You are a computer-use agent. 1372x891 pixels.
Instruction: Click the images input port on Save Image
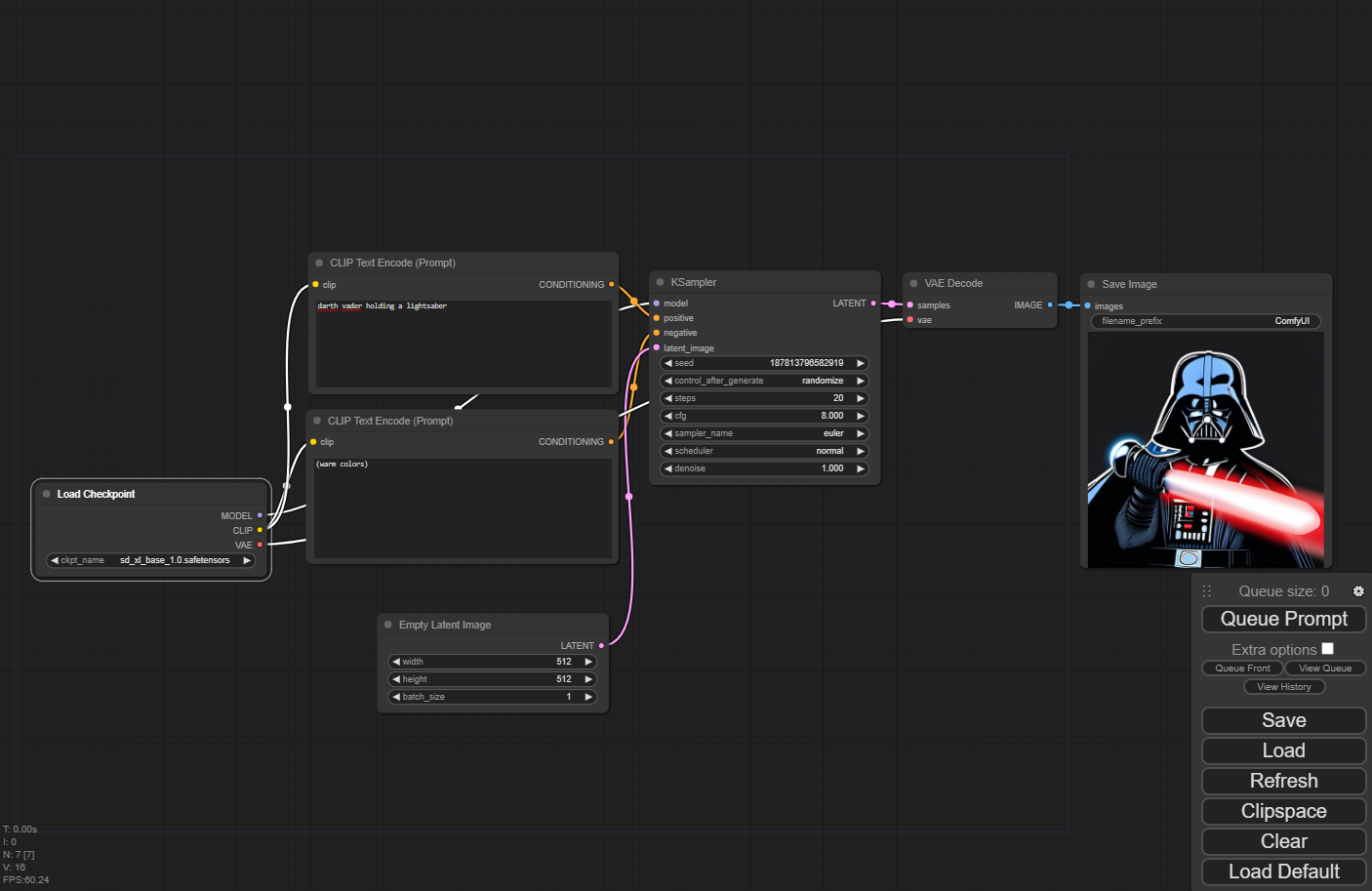[x=1087, y=305]
